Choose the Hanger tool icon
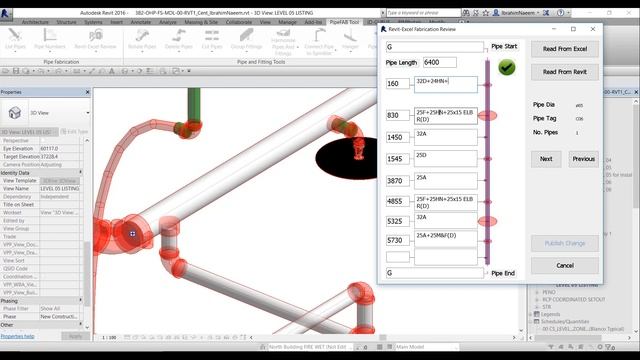The height and width of the screenshot is (360, 640). (350, 36)
